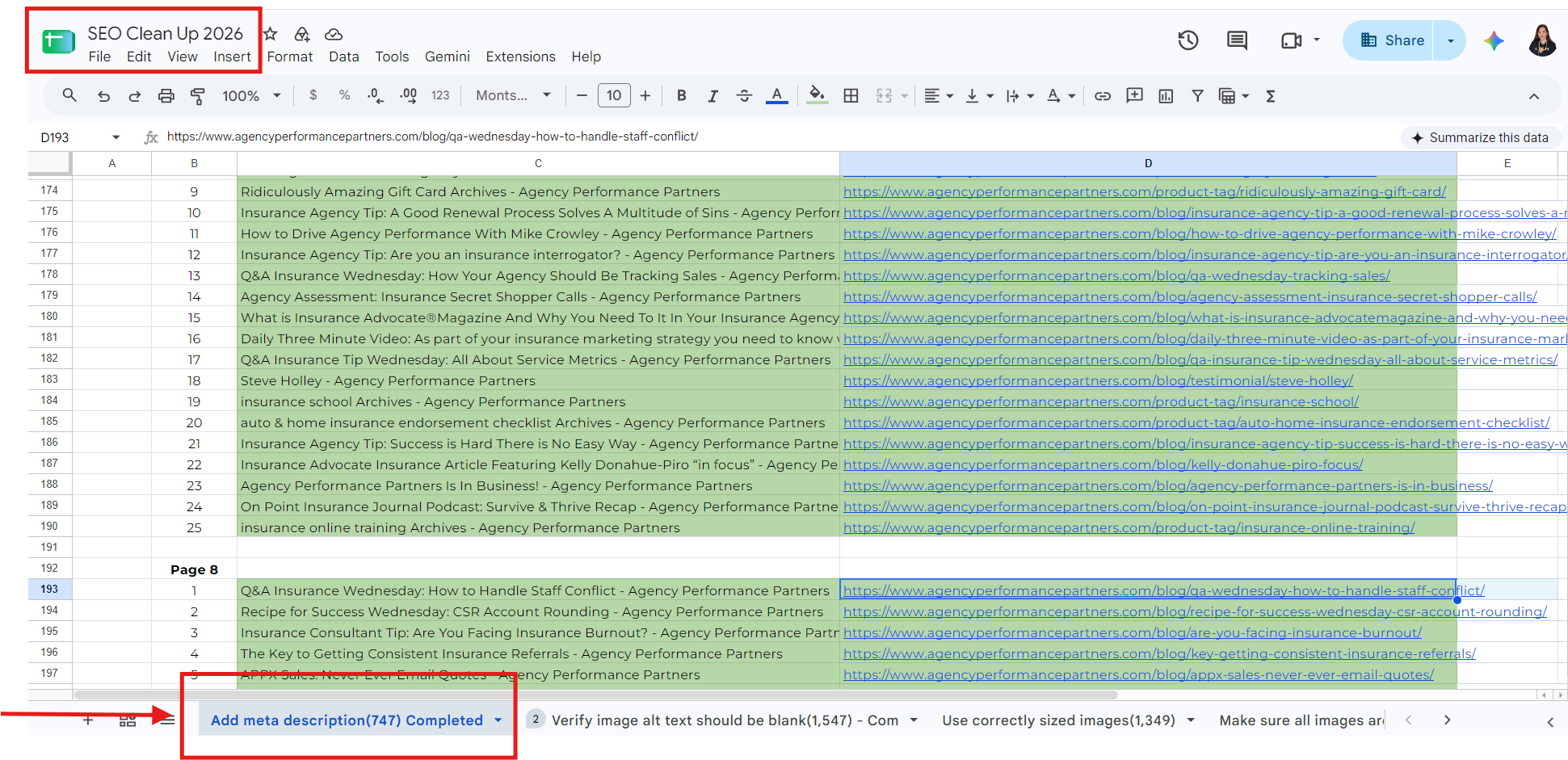The image size is (1568, 760).
Task: Start a video call from the camera icon
Action: (x=1291, y=40)
